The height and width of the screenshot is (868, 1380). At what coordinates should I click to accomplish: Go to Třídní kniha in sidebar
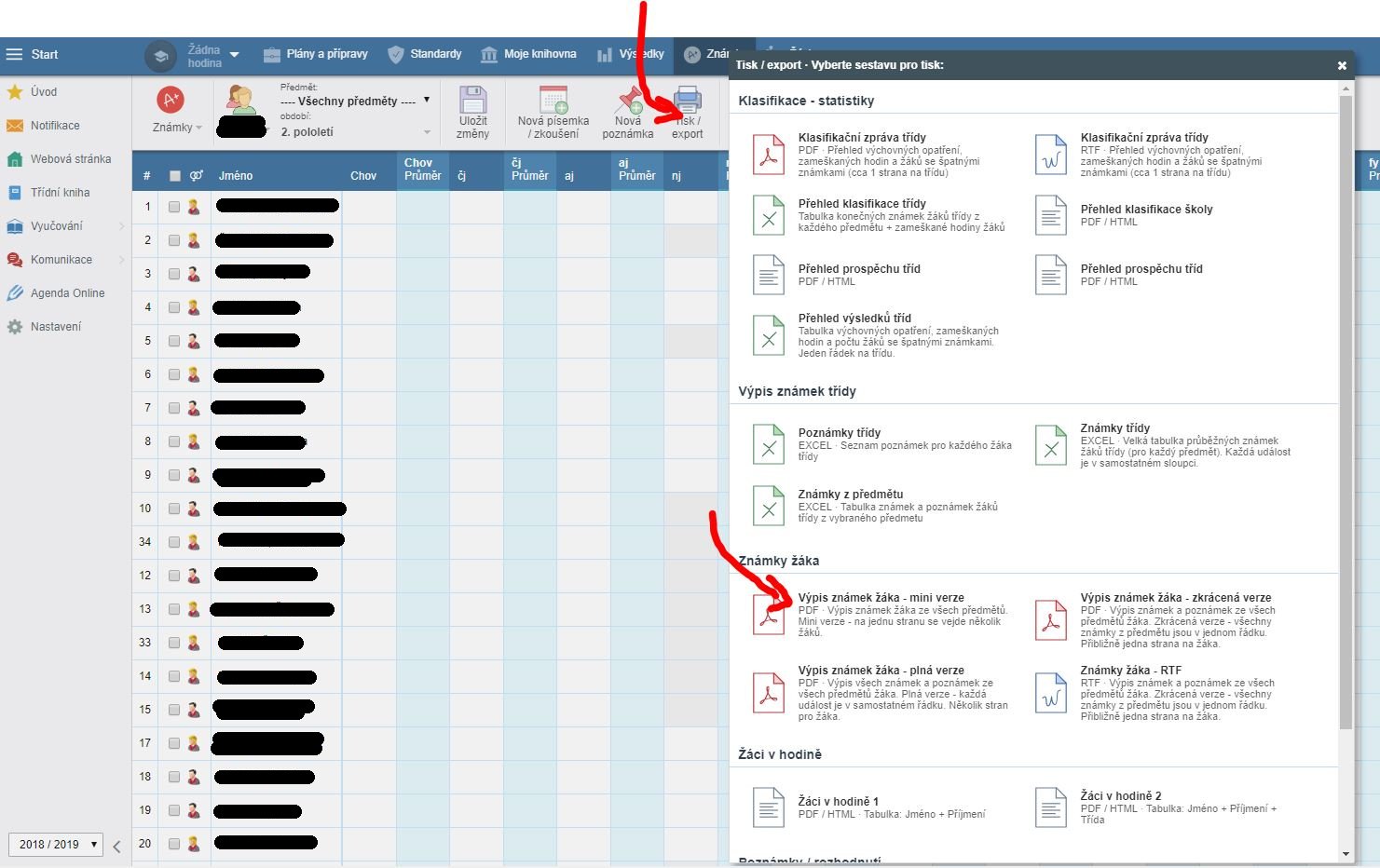pos(60,193)
